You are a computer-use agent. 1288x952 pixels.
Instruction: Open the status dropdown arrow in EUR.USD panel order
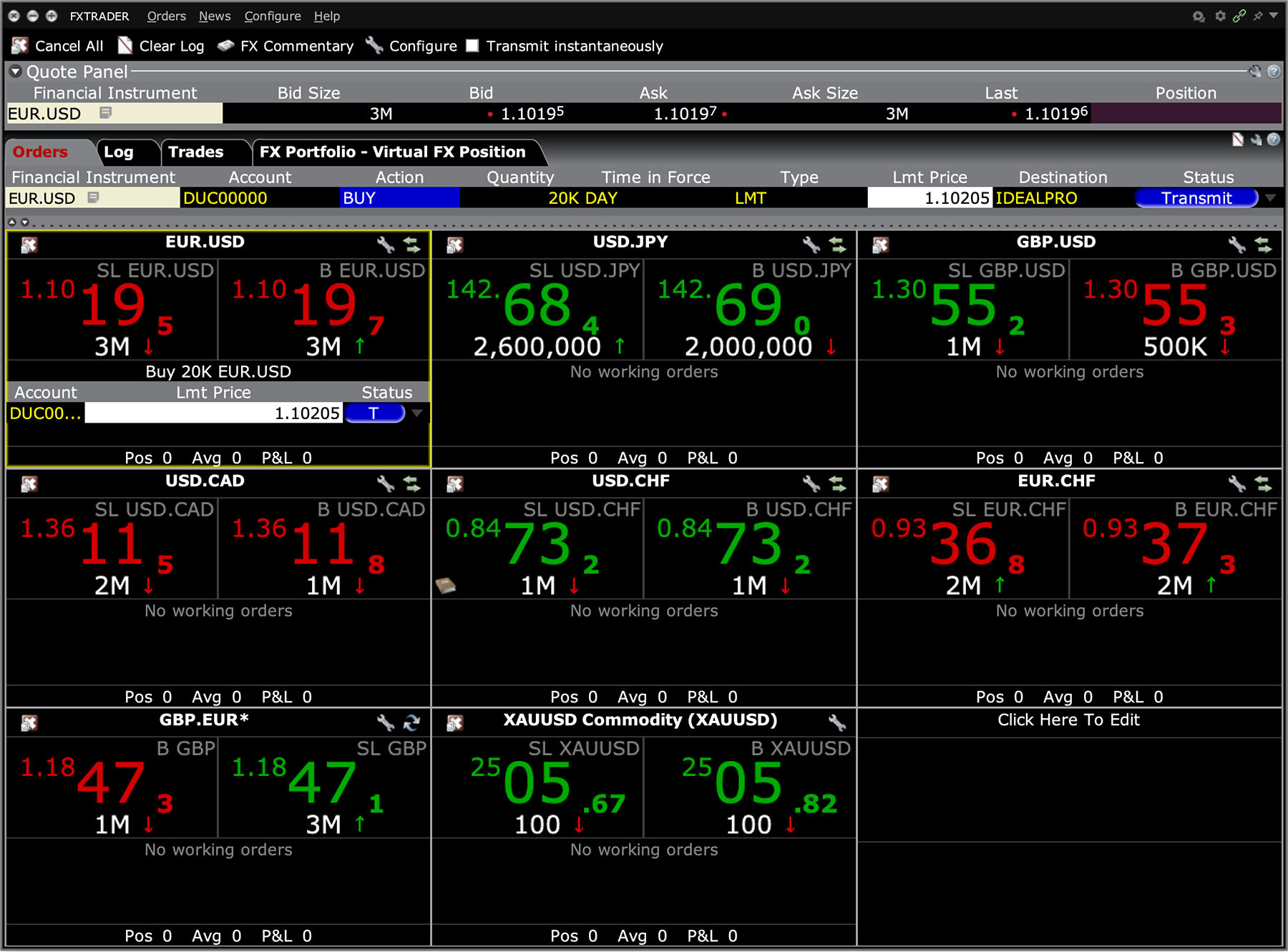tap(417, 413)
